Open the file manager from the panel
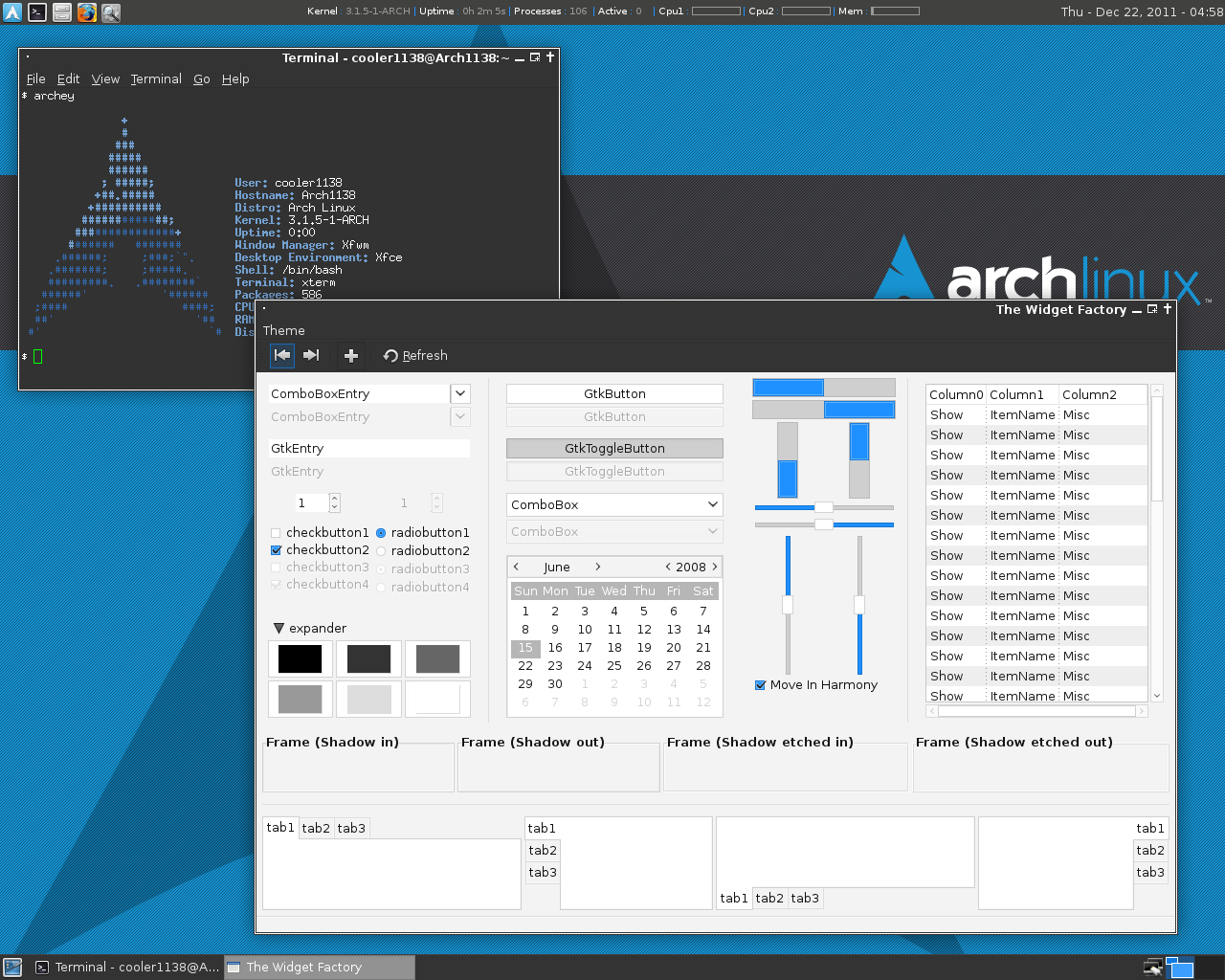Screen dimensions: 1225x980 pos(60,12)
